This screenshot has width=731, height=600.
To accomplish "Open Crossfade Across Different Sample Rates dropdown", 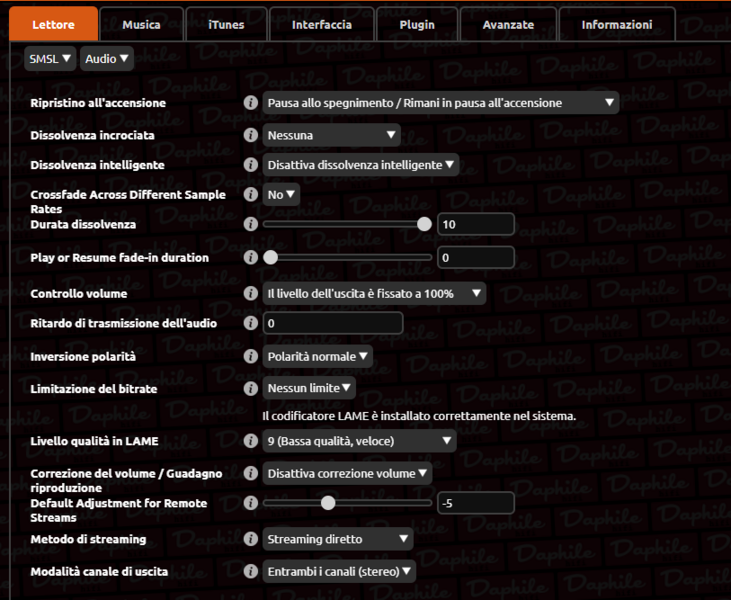I will (281, 195).
